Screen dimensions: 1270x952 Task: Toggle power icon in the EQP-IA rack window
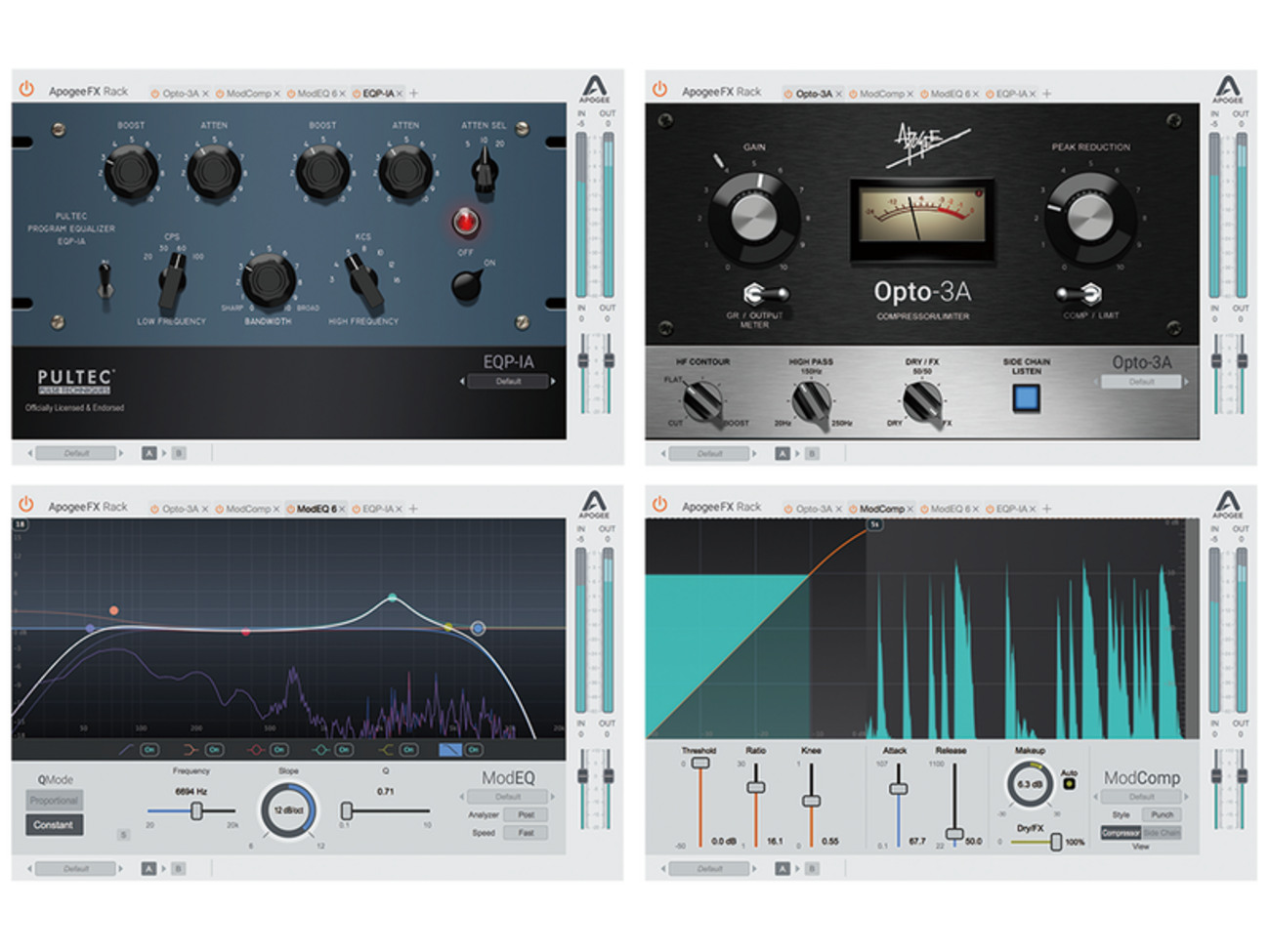pos(26,90)
